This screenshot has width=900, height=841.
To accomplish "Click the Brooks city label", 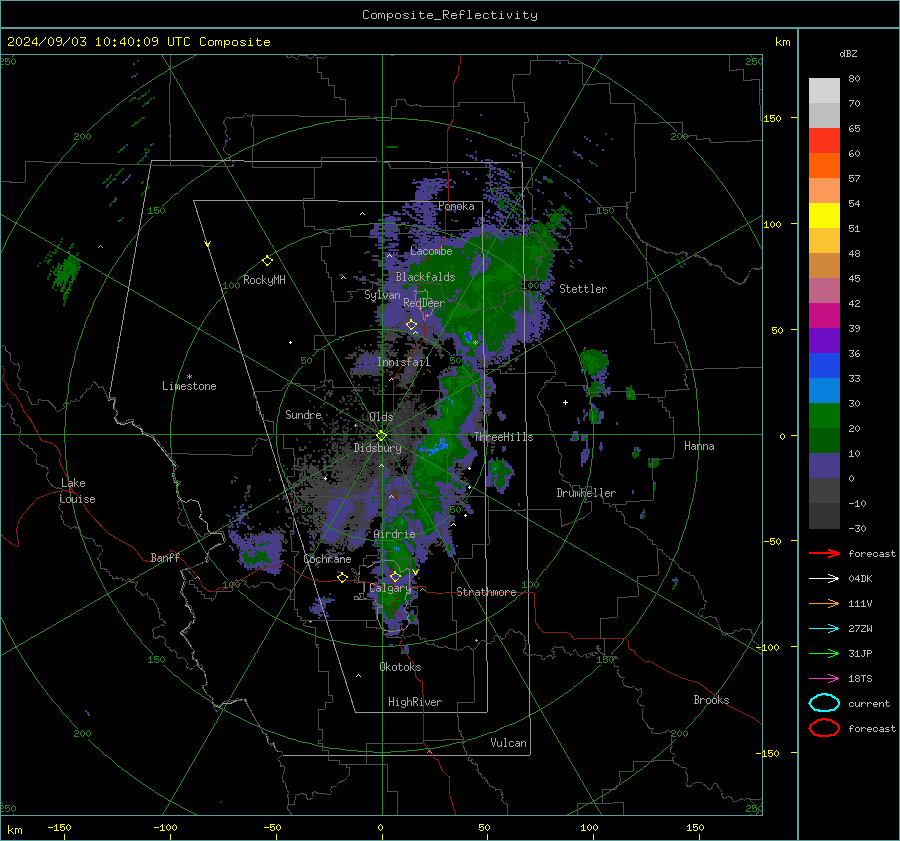I will click(x=711, y=700).
